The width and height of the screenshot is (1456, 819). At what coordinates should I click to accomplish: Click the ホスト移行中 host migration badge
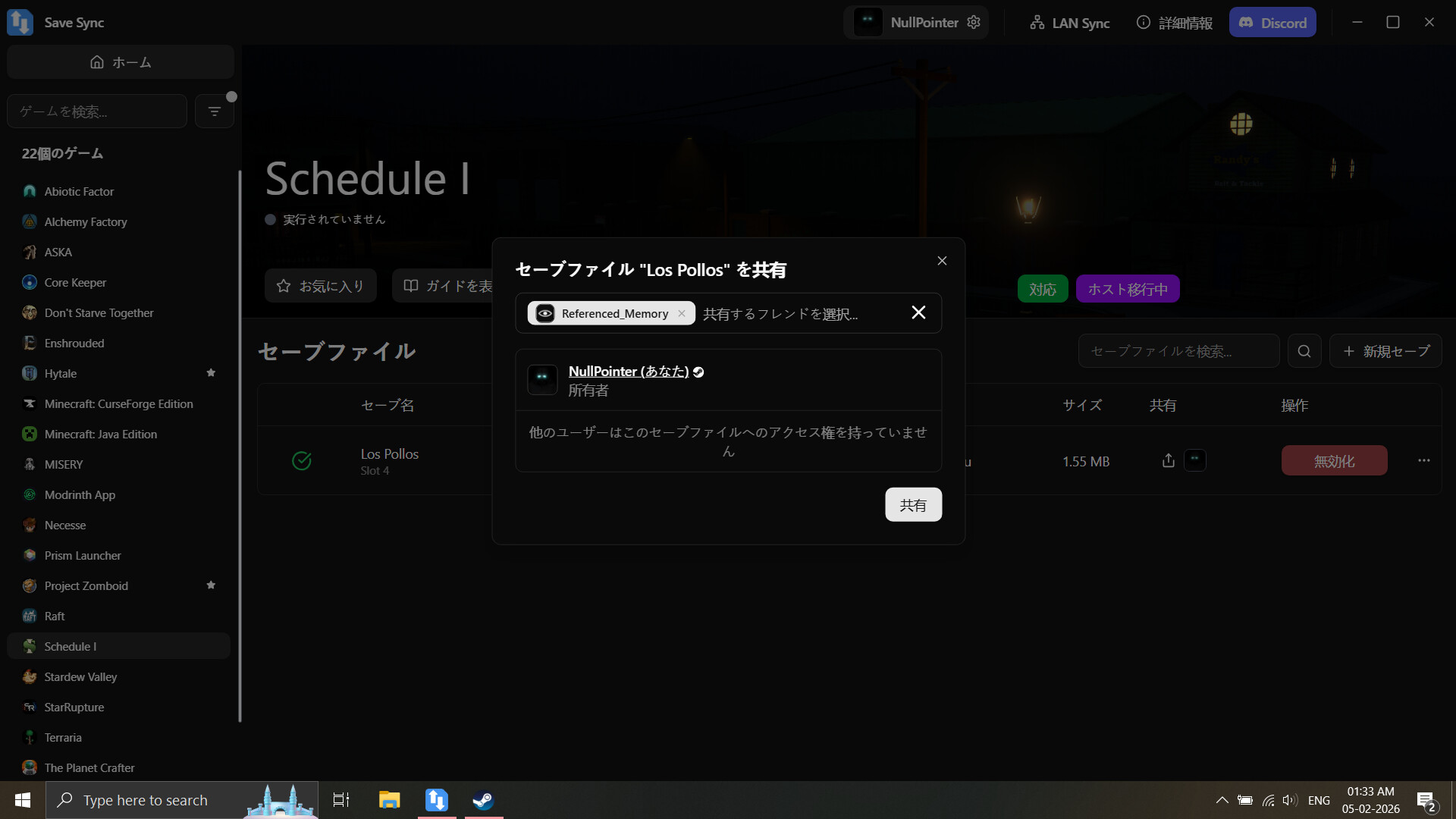coord(1128,289)
